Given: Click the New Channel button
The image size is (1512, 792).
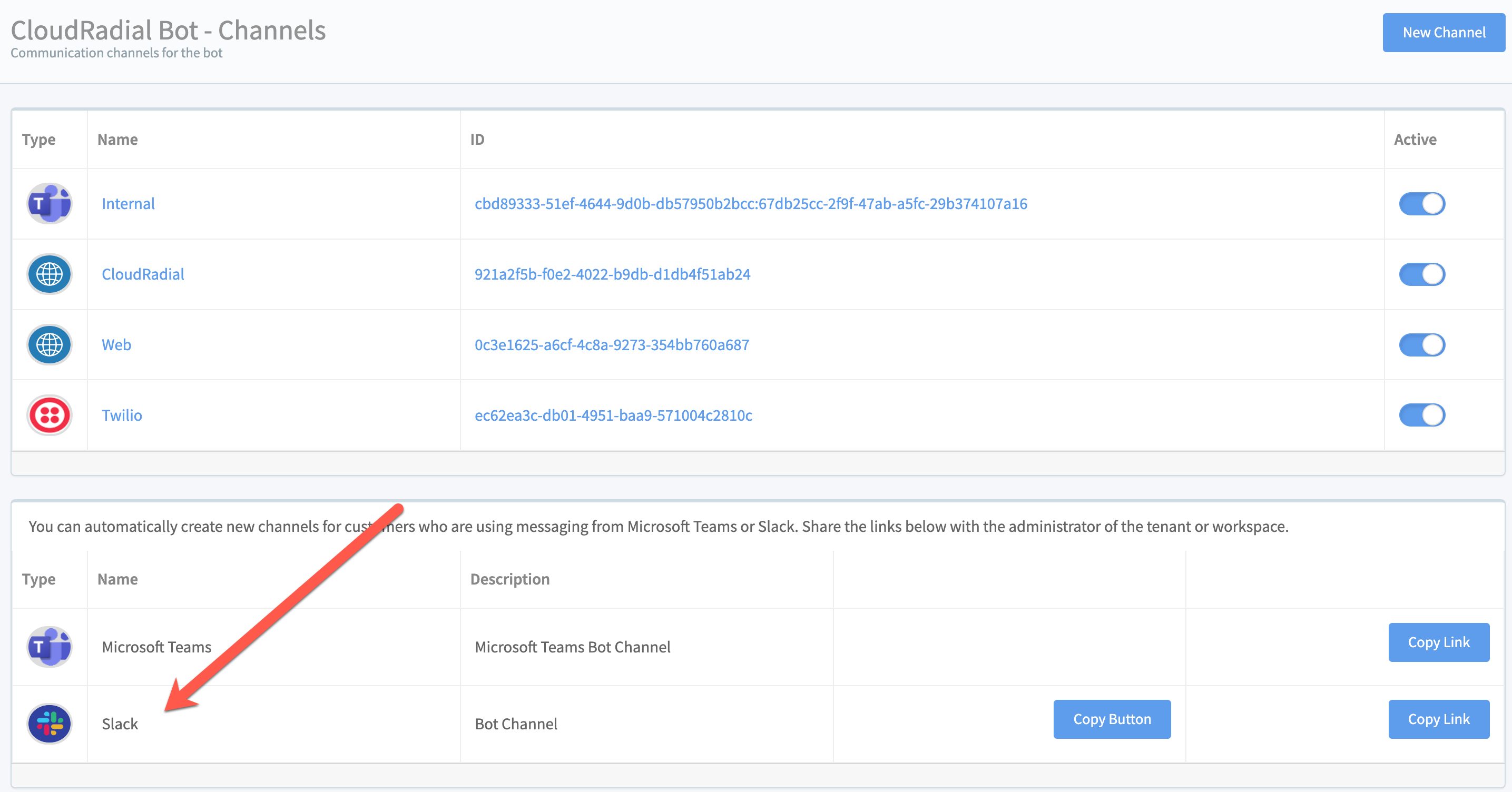Looking at the screenshot, I should point(1443,32).
